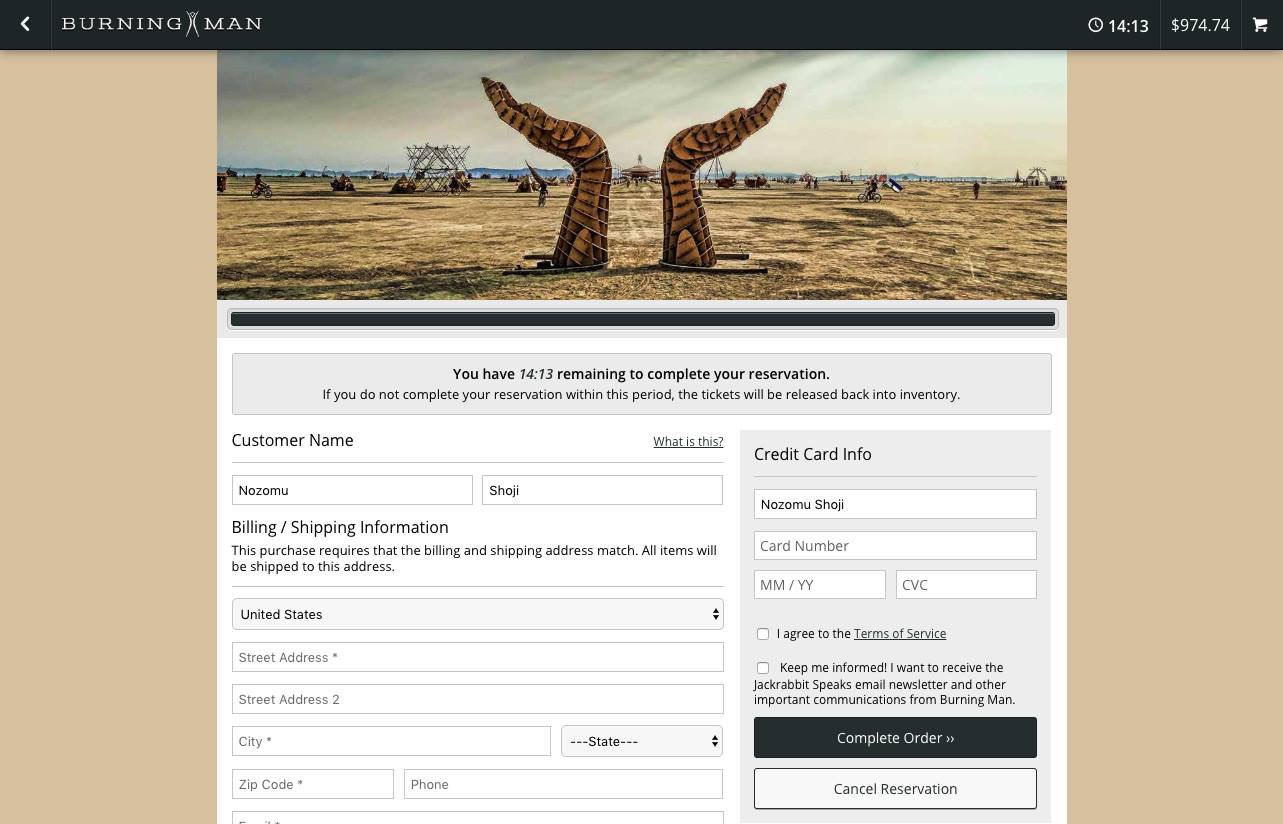
Task: Focus the Street Address field
Action: pyautogui.click(x=477, y=657)
